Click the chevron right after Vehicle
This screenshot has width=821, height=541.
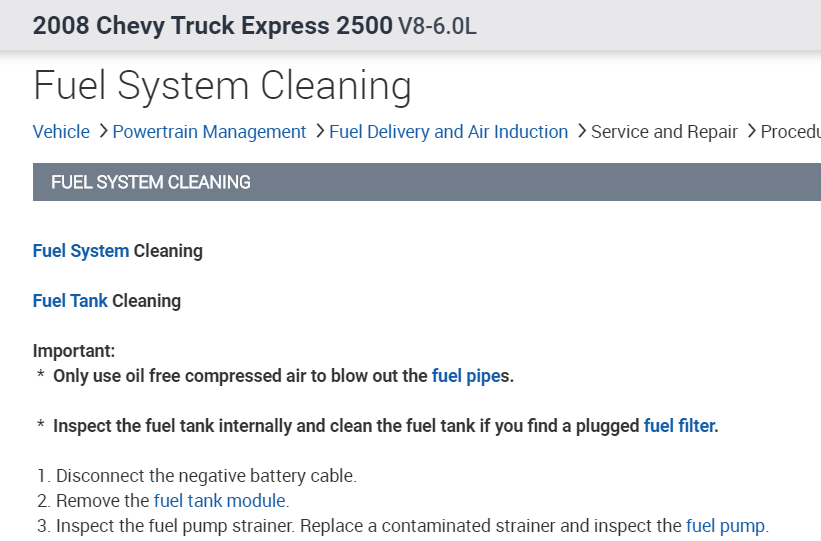pos(101,132)
